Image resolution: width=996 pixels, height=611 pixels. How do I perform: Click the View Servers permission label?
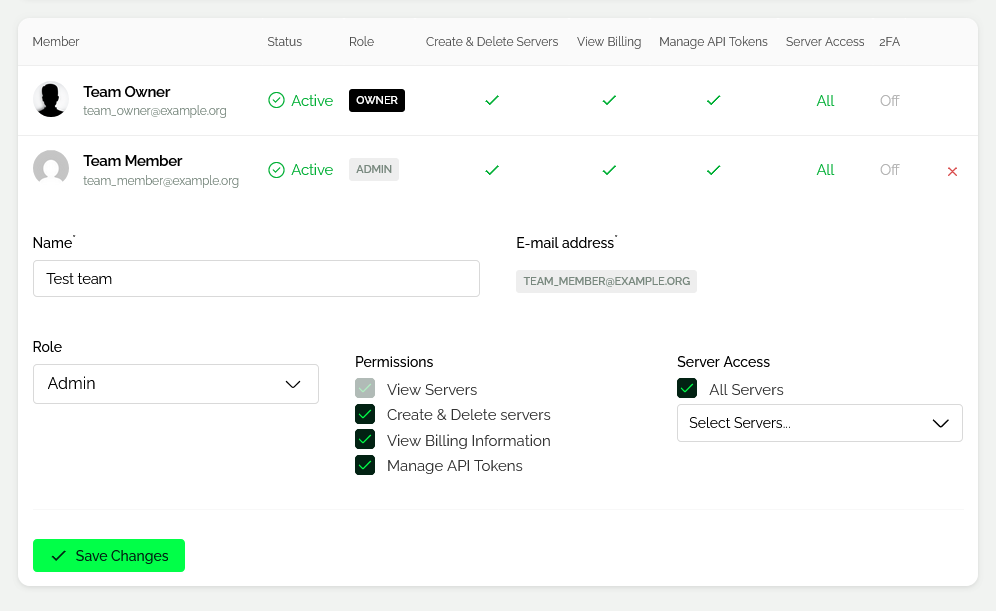pyautogui.click(x=432, y=389)
